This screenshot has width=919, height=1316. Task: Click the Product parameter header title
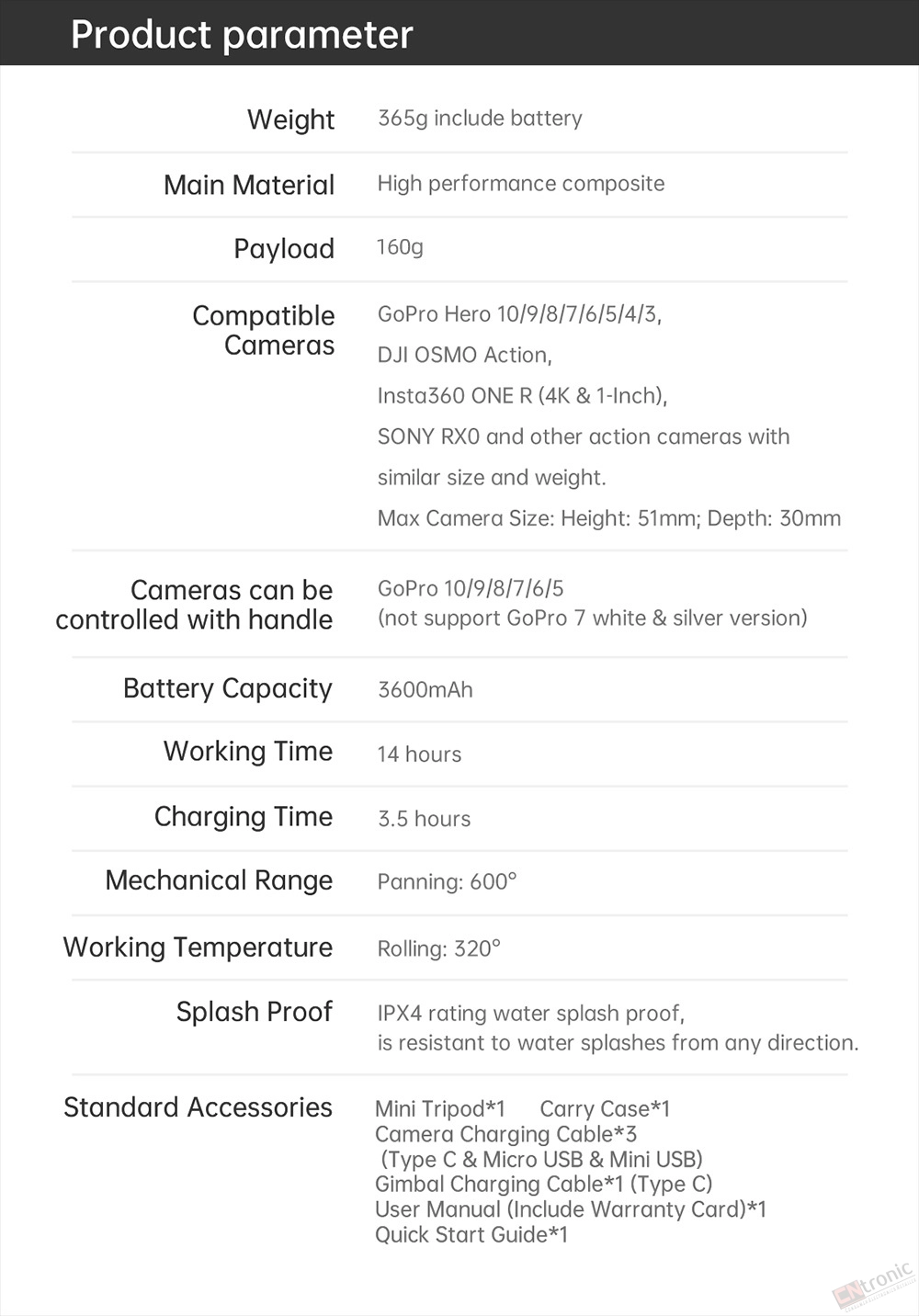pos(242,35)
